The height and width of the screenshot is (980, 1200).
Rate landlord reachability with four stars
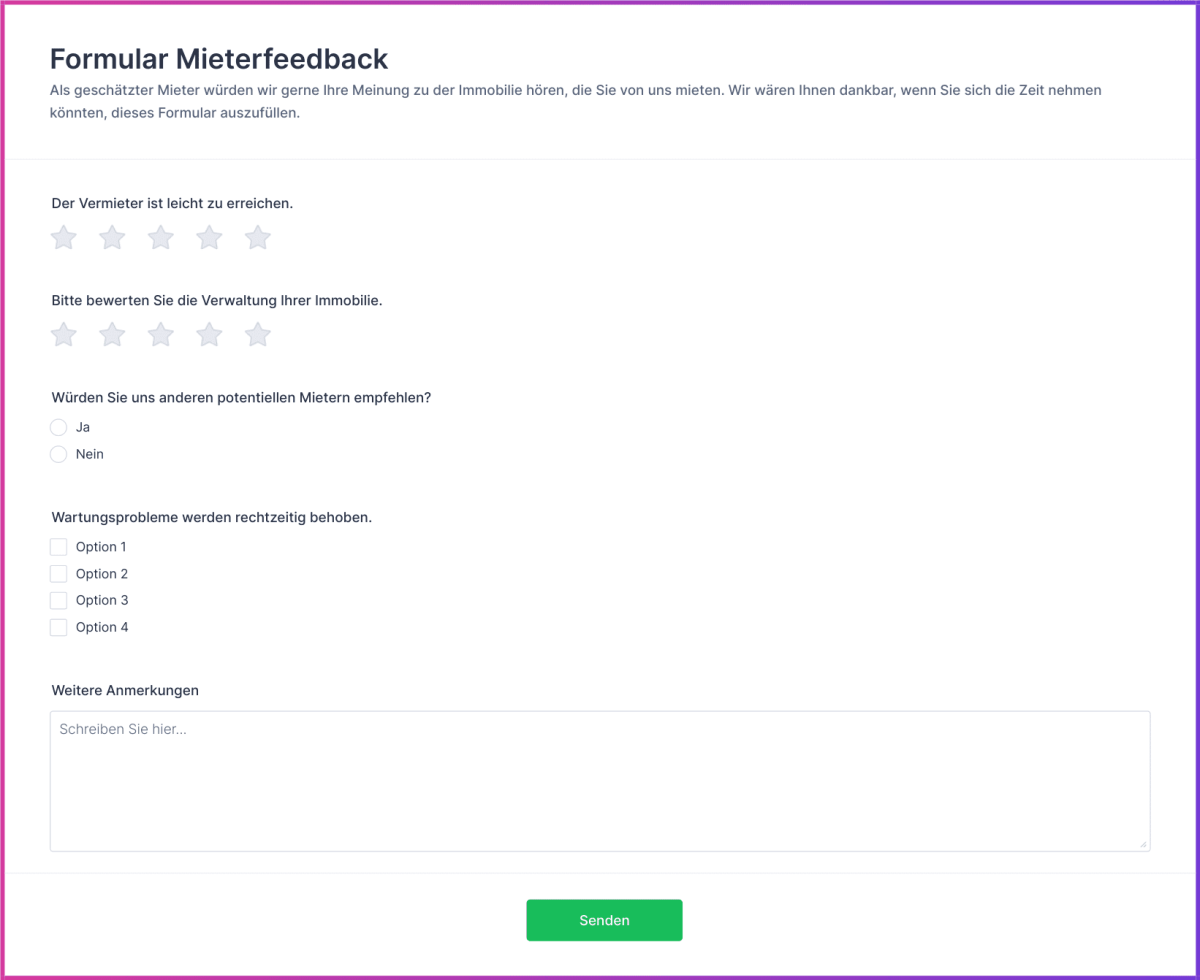pos(209,238)
